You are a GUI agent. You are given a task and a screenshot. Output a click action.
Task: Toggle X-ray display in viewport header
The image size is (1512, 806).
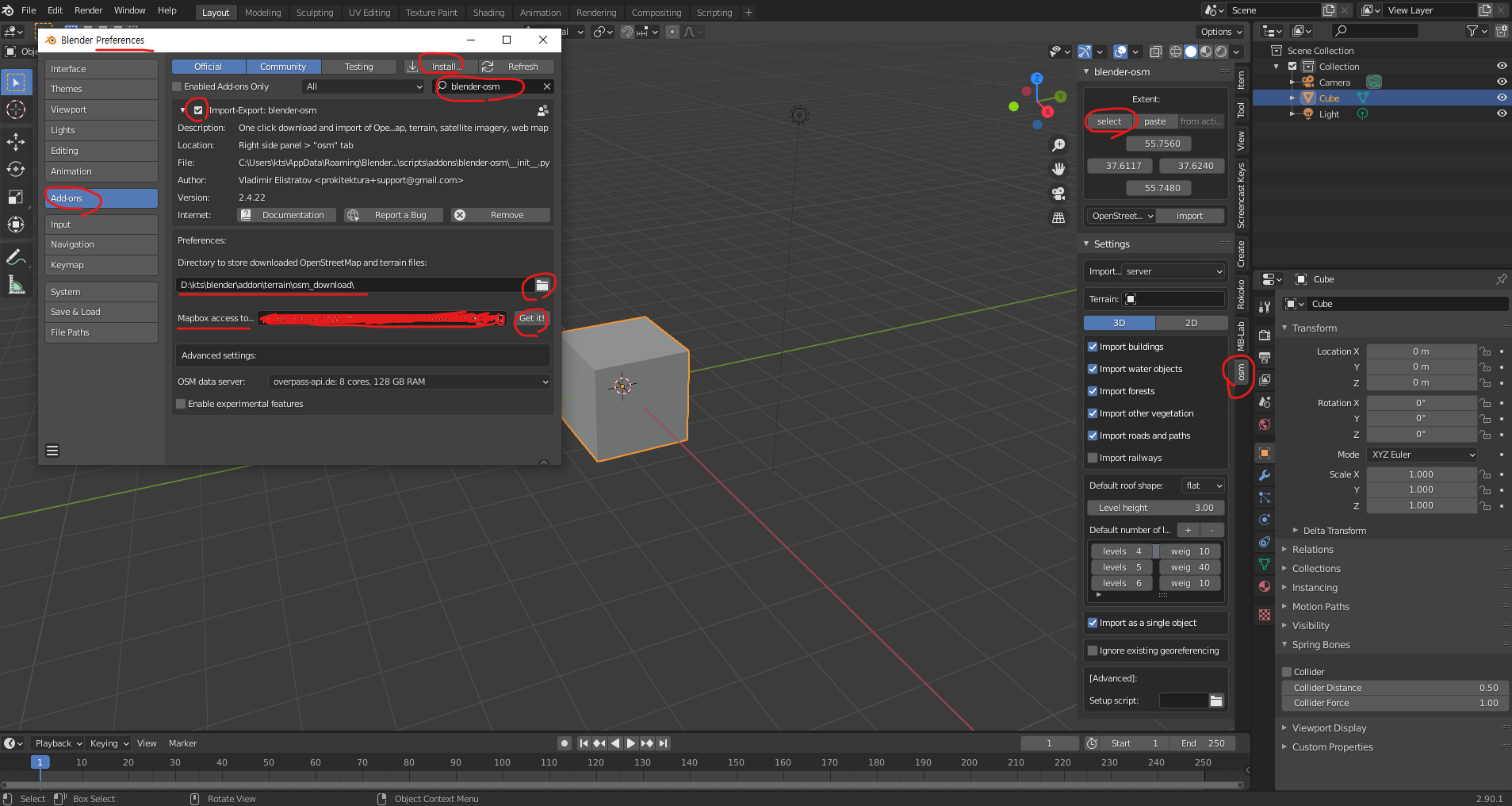coord(1156,52)
